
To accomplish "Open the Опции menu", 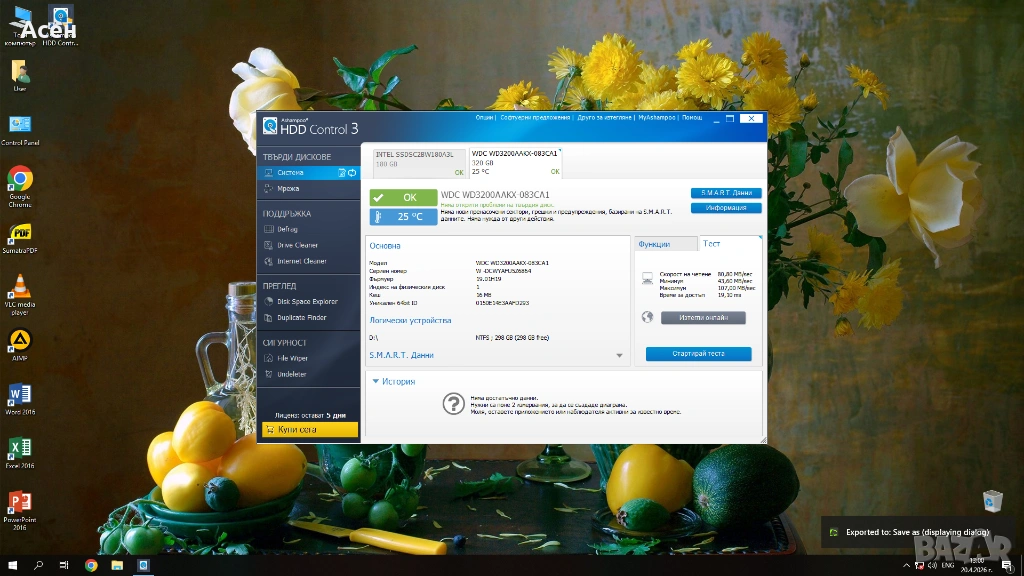I will click(484, 118).
